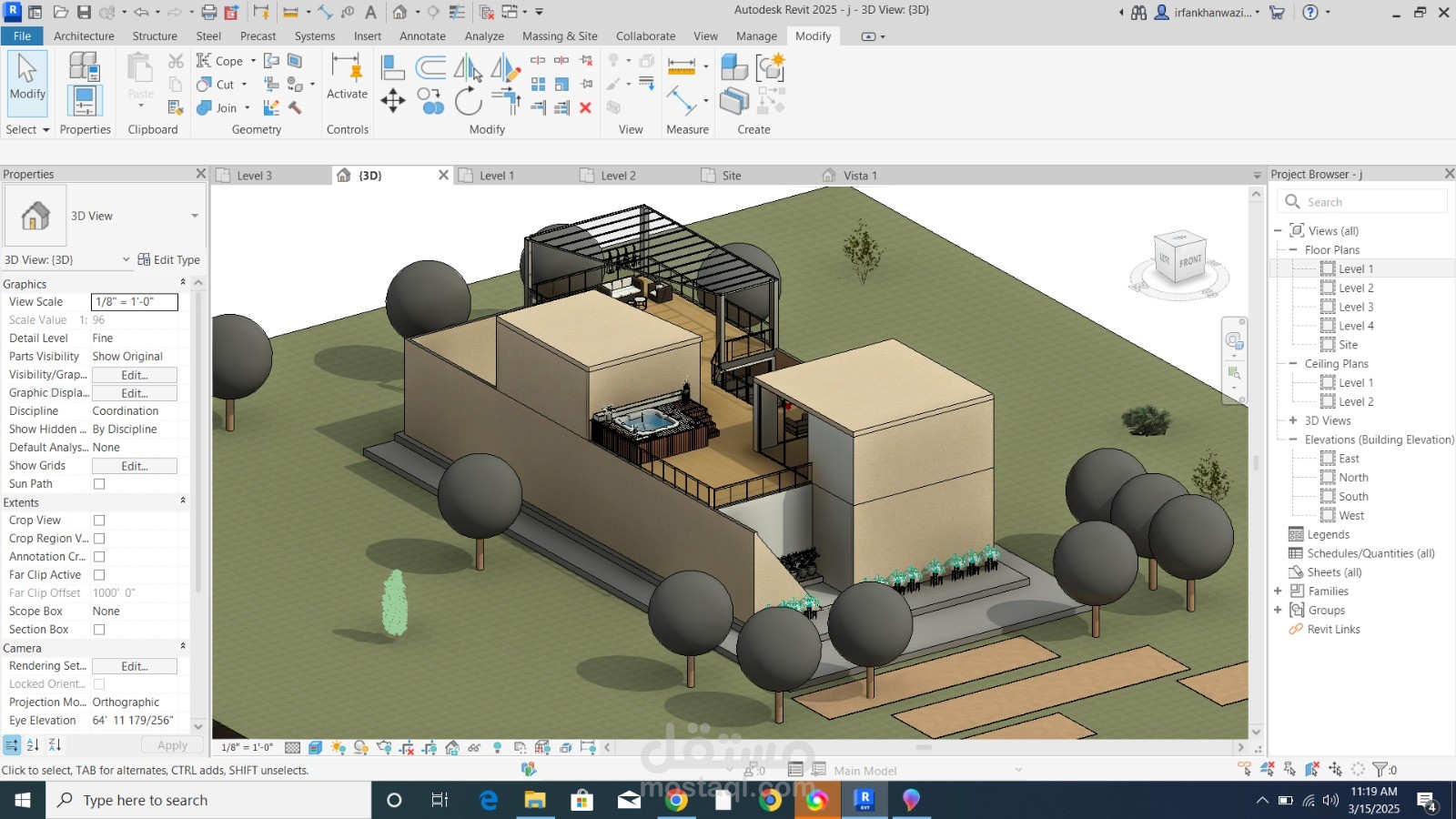The image size is (1456, 819).
Task: Expand the 3D Views tree node
Action: (x=1292, y=420)
